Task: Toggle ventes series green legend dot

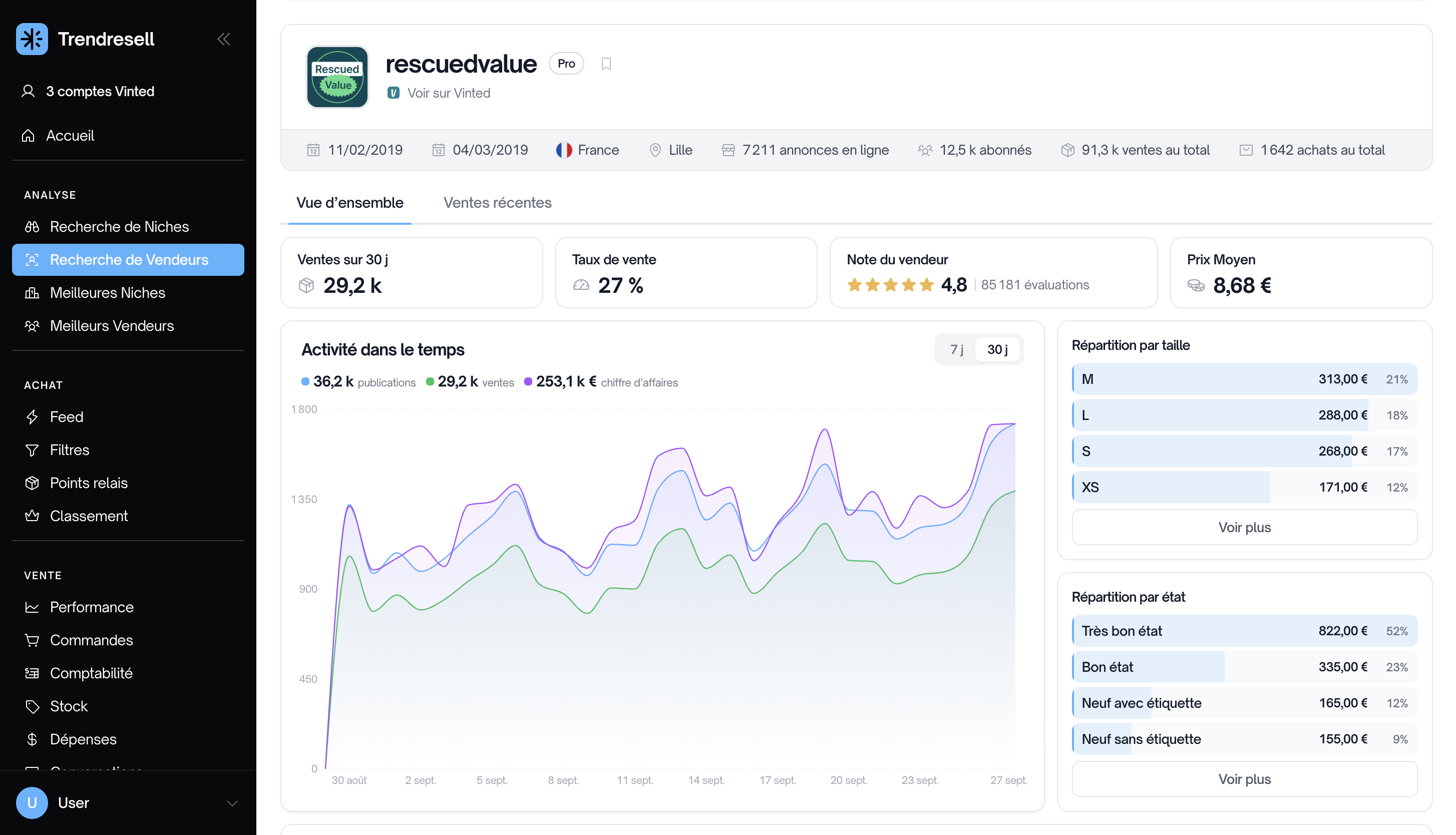Action: (x=430, y=382)
